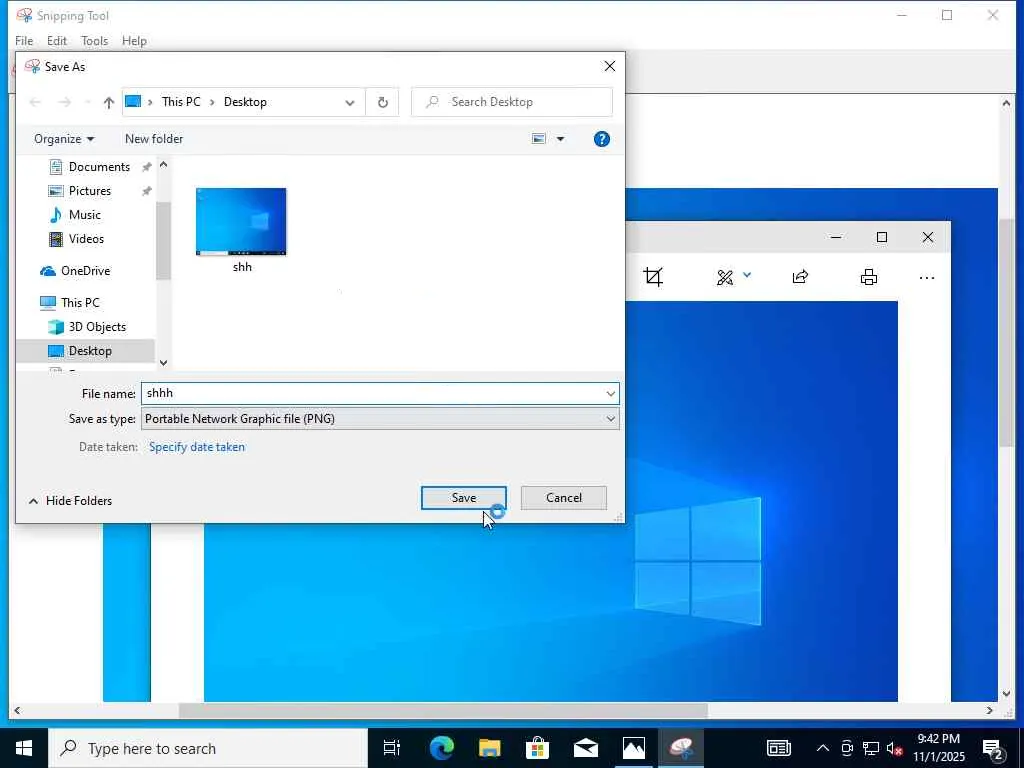Show hidden system tray icons
This screenshot has height=768, width=1024.
pos(823,748)
